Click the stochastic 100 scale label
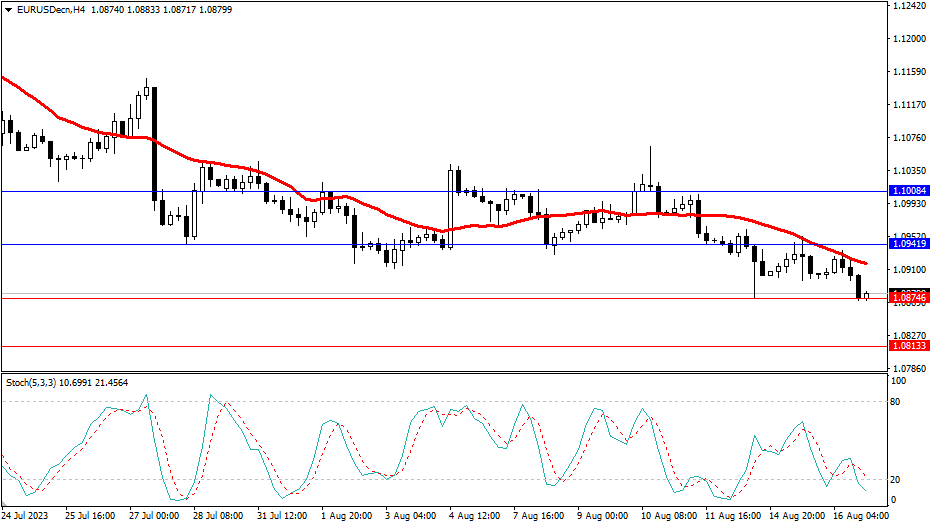 pyautogui.click(x=899, y=382)
